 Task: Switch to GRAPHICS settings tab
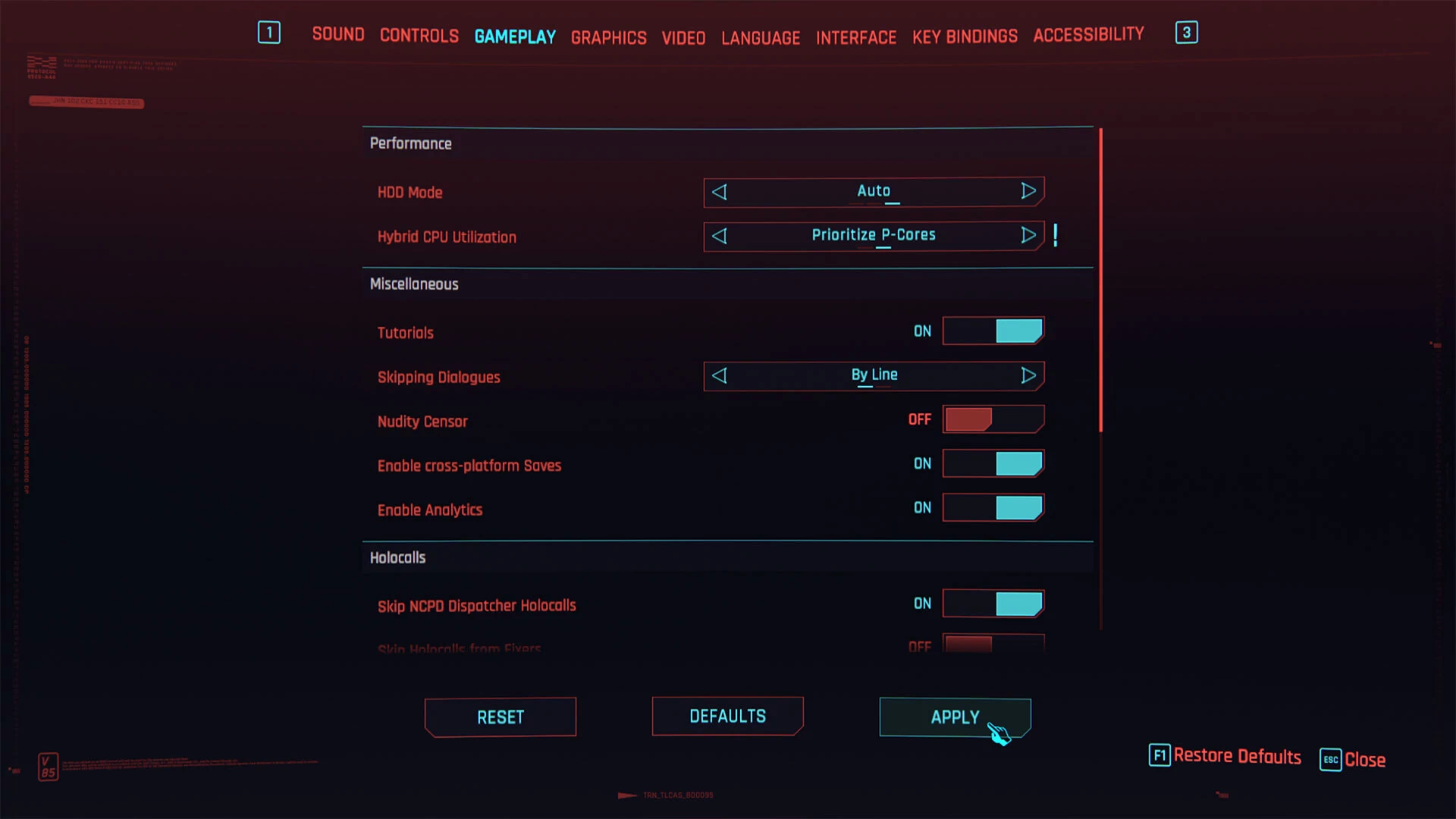pos(610,35)
